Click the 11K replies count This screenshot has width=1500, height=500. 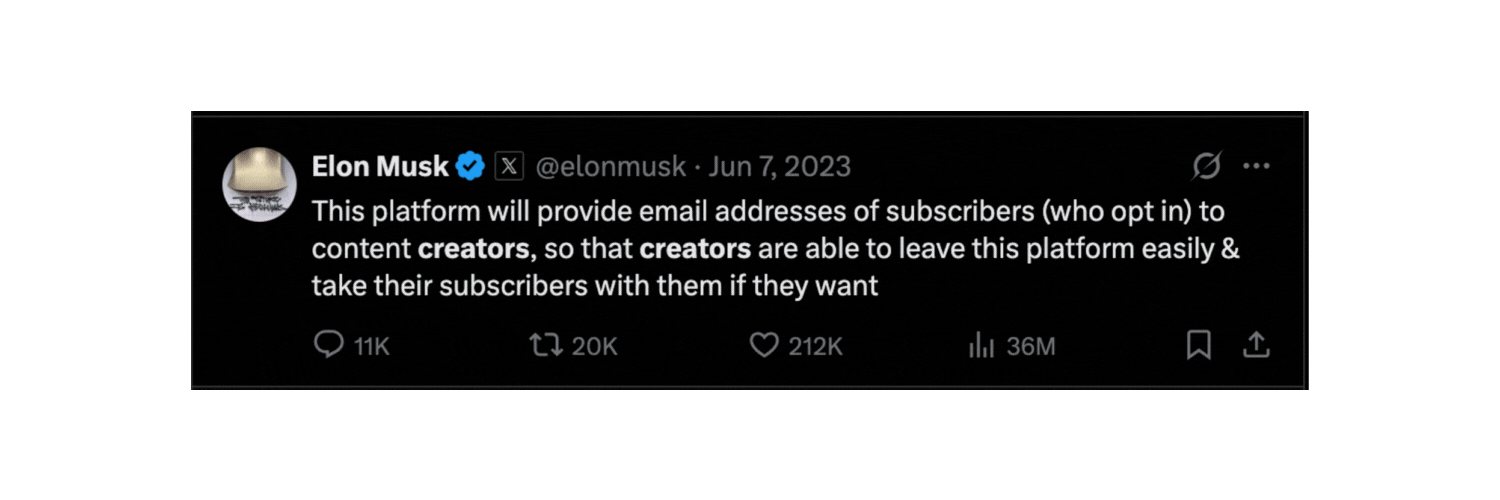coord(371,346)
